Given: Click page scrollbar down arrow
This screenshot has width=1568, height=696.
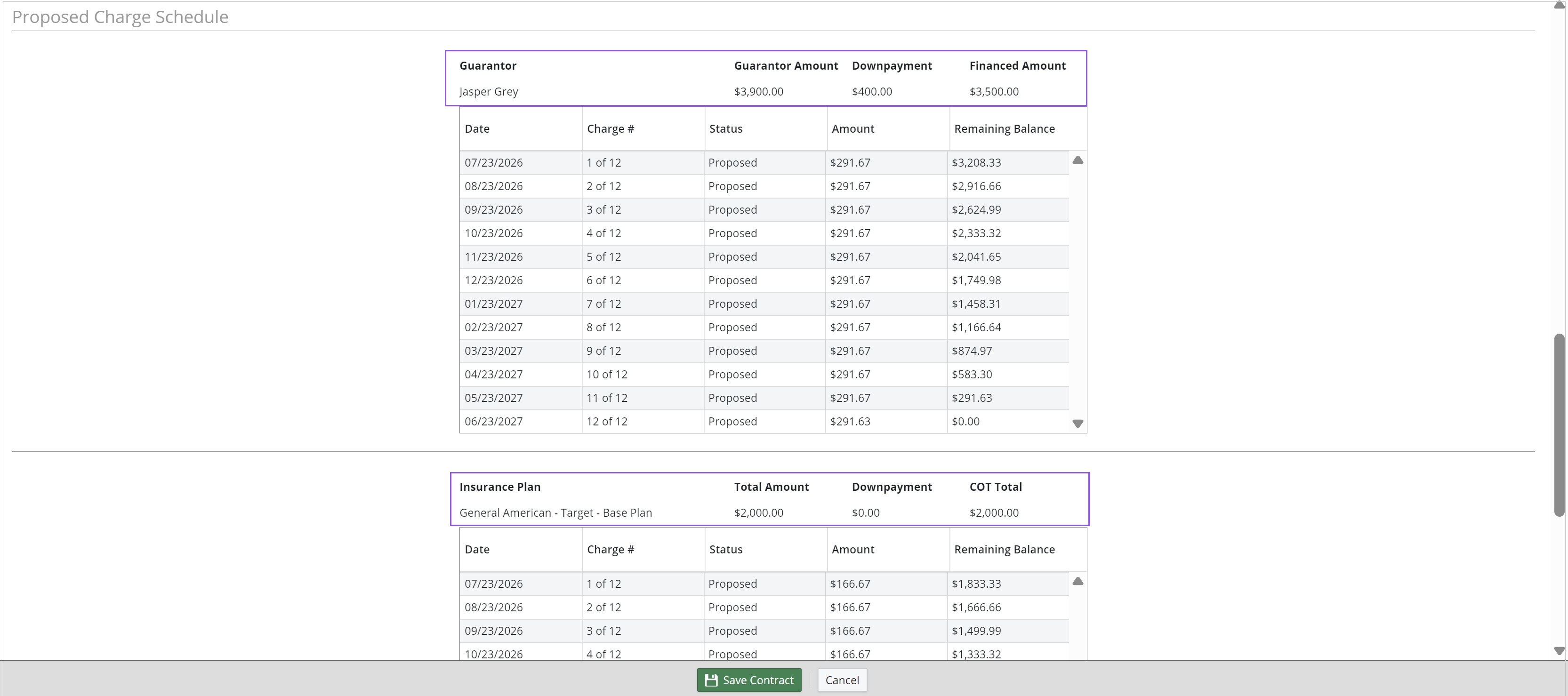Looking at the screenshot, I should [1559, 650].
